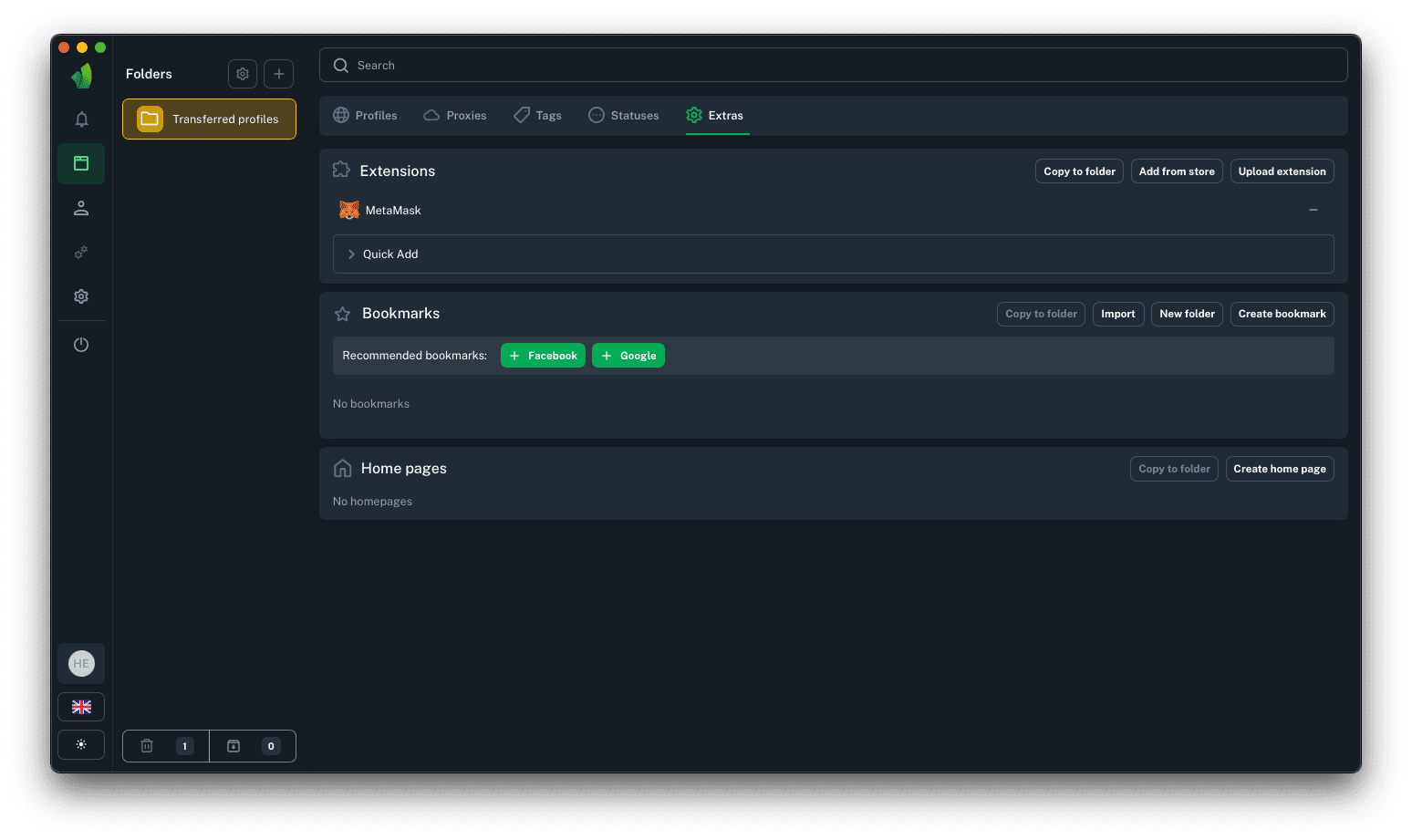Add the recommended Facebook bookmark
Image resolution: width=1412 pixels, height=840 pixels.
coord(543,356)
